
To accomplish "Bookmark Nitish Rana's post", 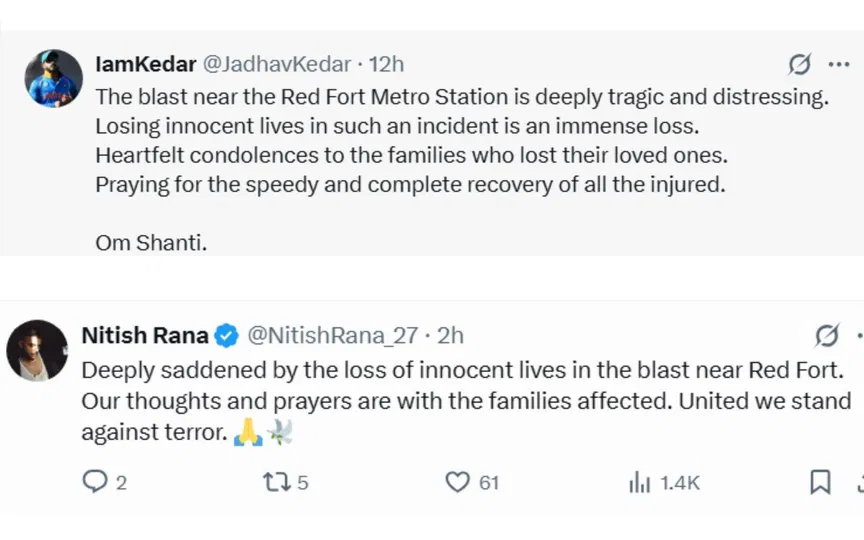I will pos(820,483).
